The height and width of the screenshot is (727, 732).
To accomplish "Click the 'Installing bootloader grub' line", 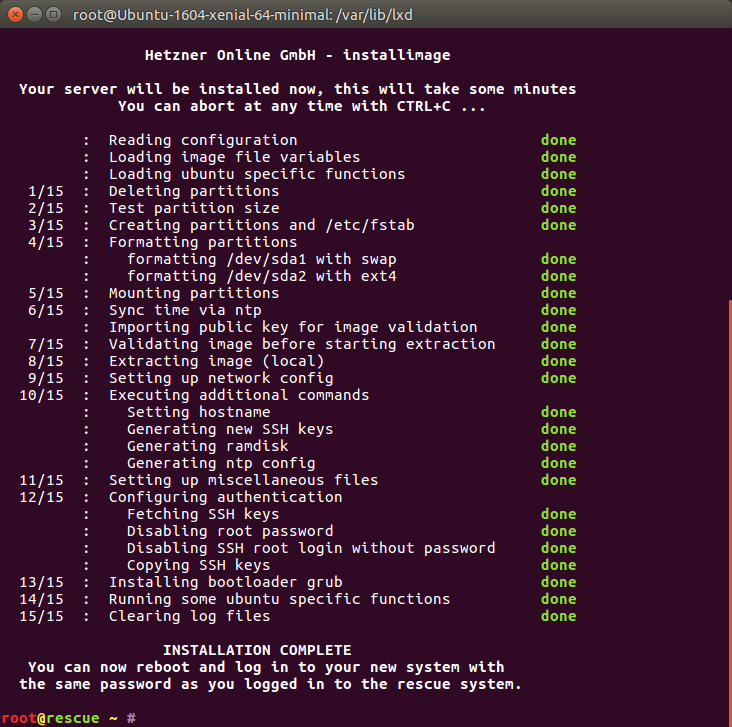I will (226, 582).
